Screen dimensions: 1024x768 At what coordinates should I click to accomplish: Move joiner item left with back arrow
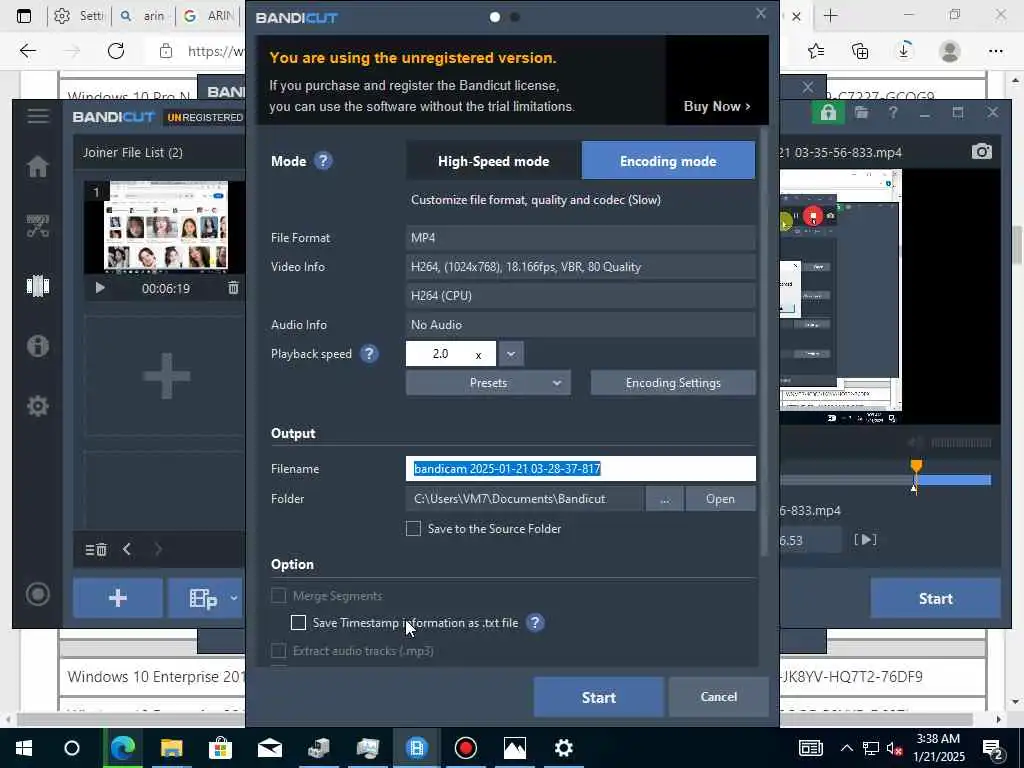(127, 550)
